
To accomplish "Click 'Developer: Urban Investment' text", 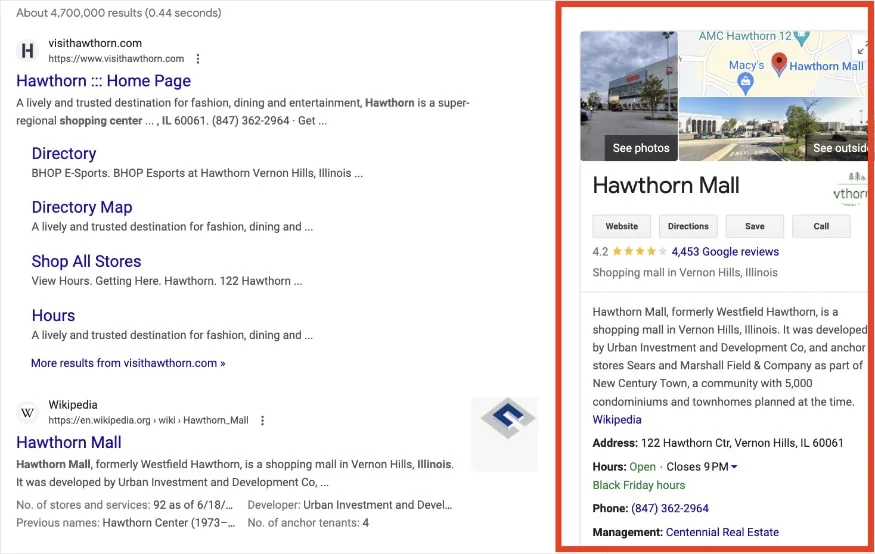I will 350,505.
